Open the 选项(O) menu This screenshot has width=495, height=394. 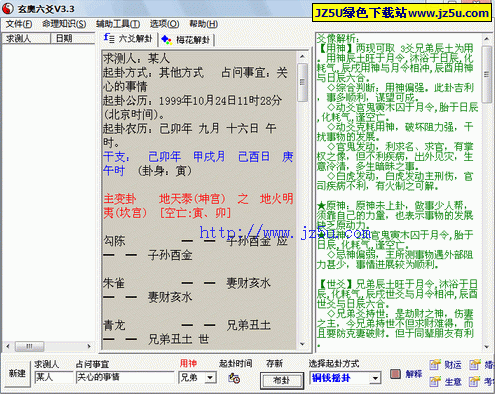click(x=164, y=24)
